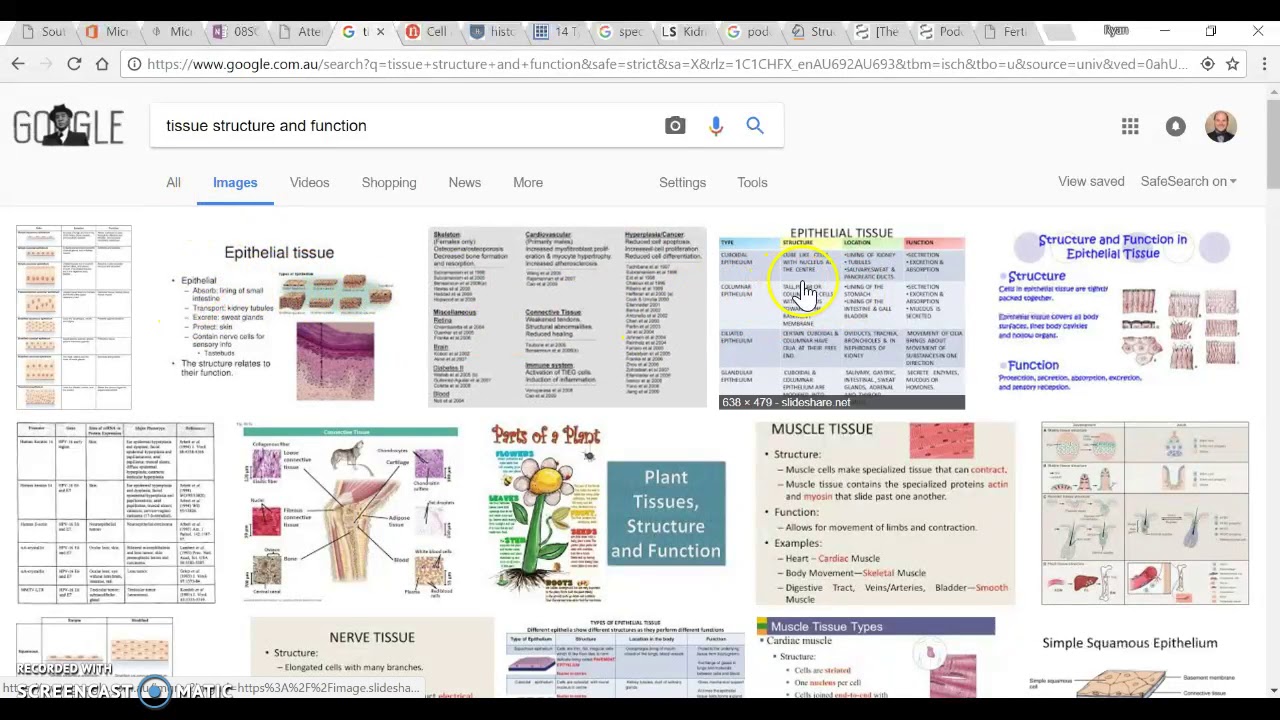
Task: Select the Images search tab
Action: (235, 182)
